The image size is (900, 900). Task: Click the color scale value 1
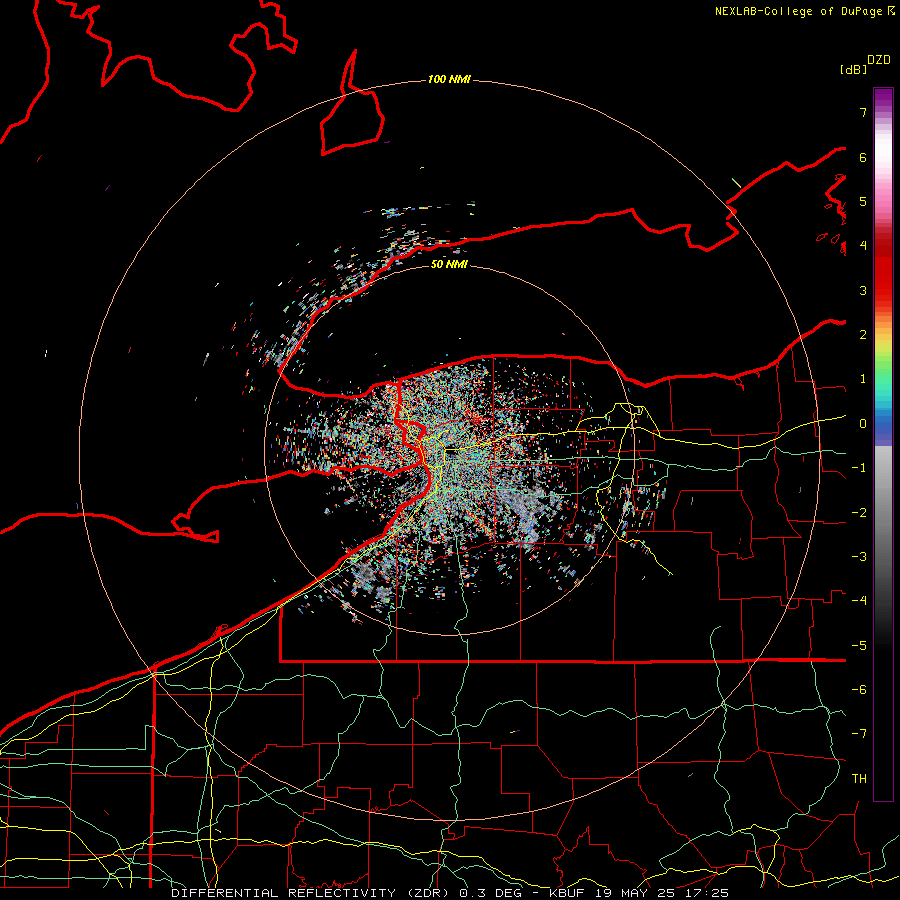[863, 379]
